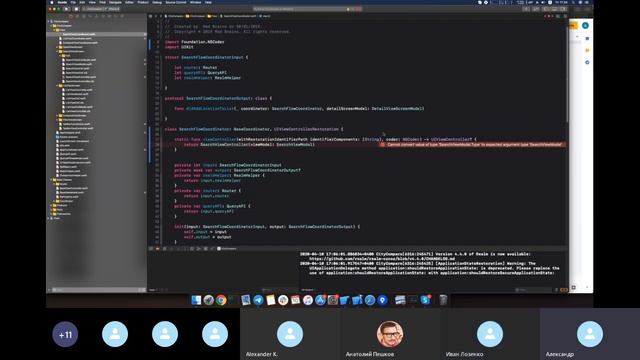Viewport: 640px width, 360px height.
Task: Open the Library with the plus button
Action: point(527,9)
